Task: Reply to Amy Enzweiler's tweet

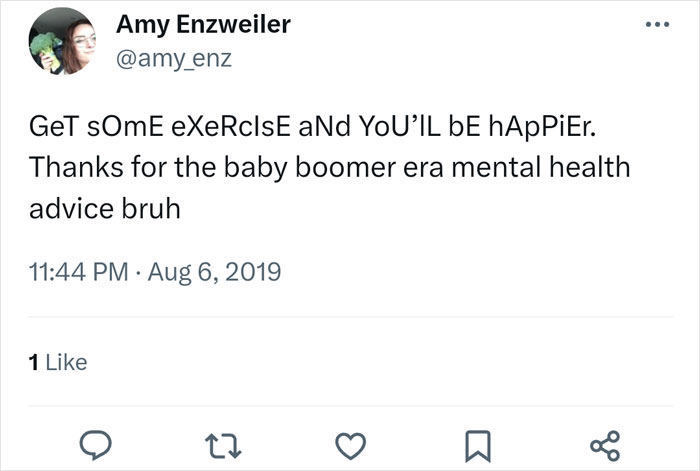Action: click(x=95, y=445)
